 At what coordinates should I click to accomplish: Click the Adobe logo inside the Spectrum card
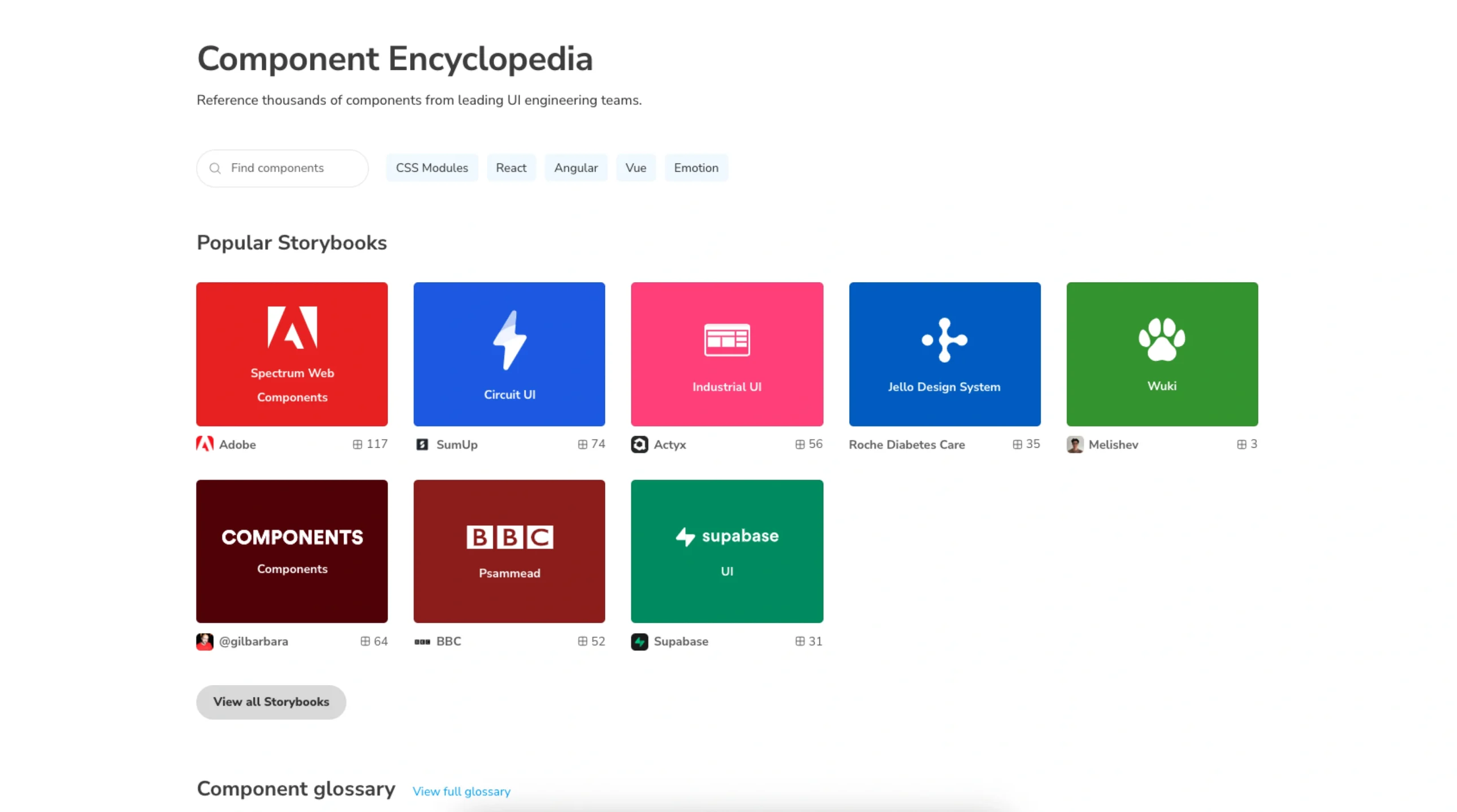[292, 327]
